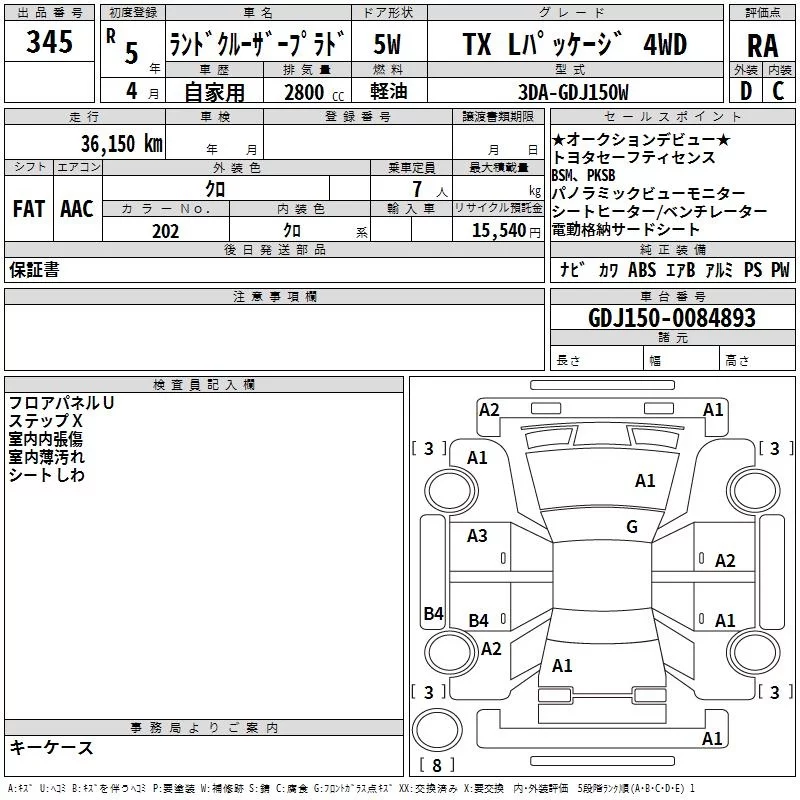Viewport: 800px width, 800px height.
Task: Click the air conditioner type AAC
Action: click(x=77, y=209)
